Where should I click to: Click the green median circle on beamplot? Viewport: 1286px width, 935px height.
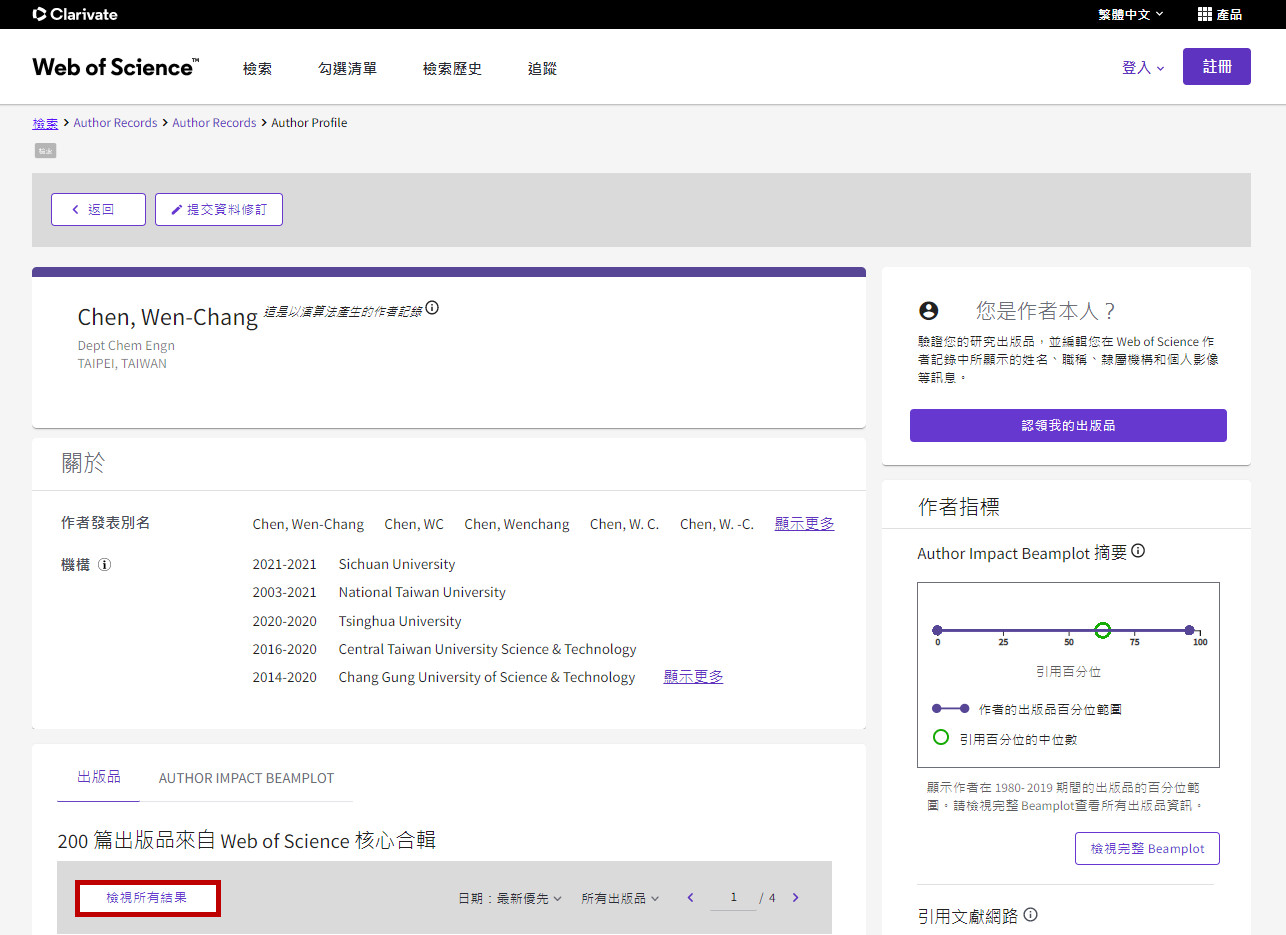[x=1102, y=630]
